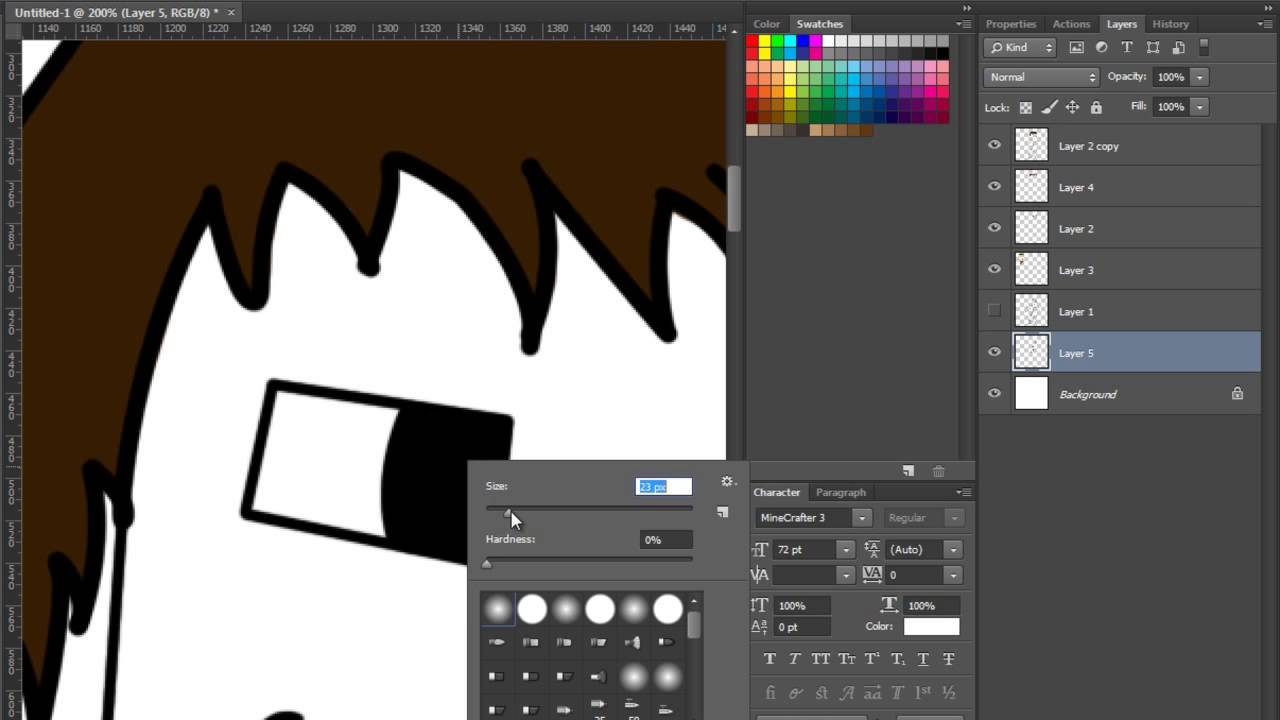Enable OpenType fractions icon

coord(949,693)
